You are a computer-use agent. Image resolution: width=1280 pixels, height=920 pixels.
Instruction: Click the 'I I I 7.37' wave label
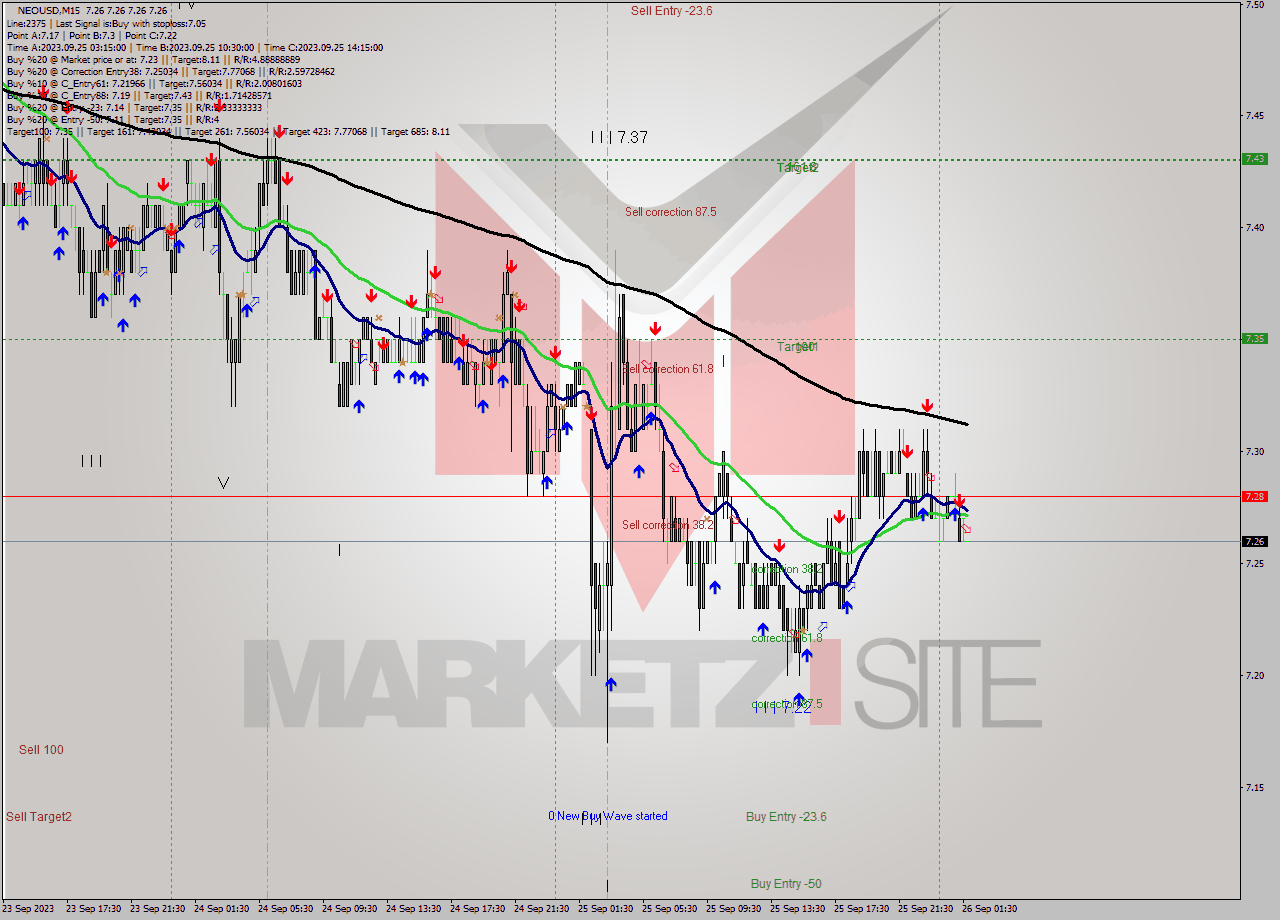point(619,137)
